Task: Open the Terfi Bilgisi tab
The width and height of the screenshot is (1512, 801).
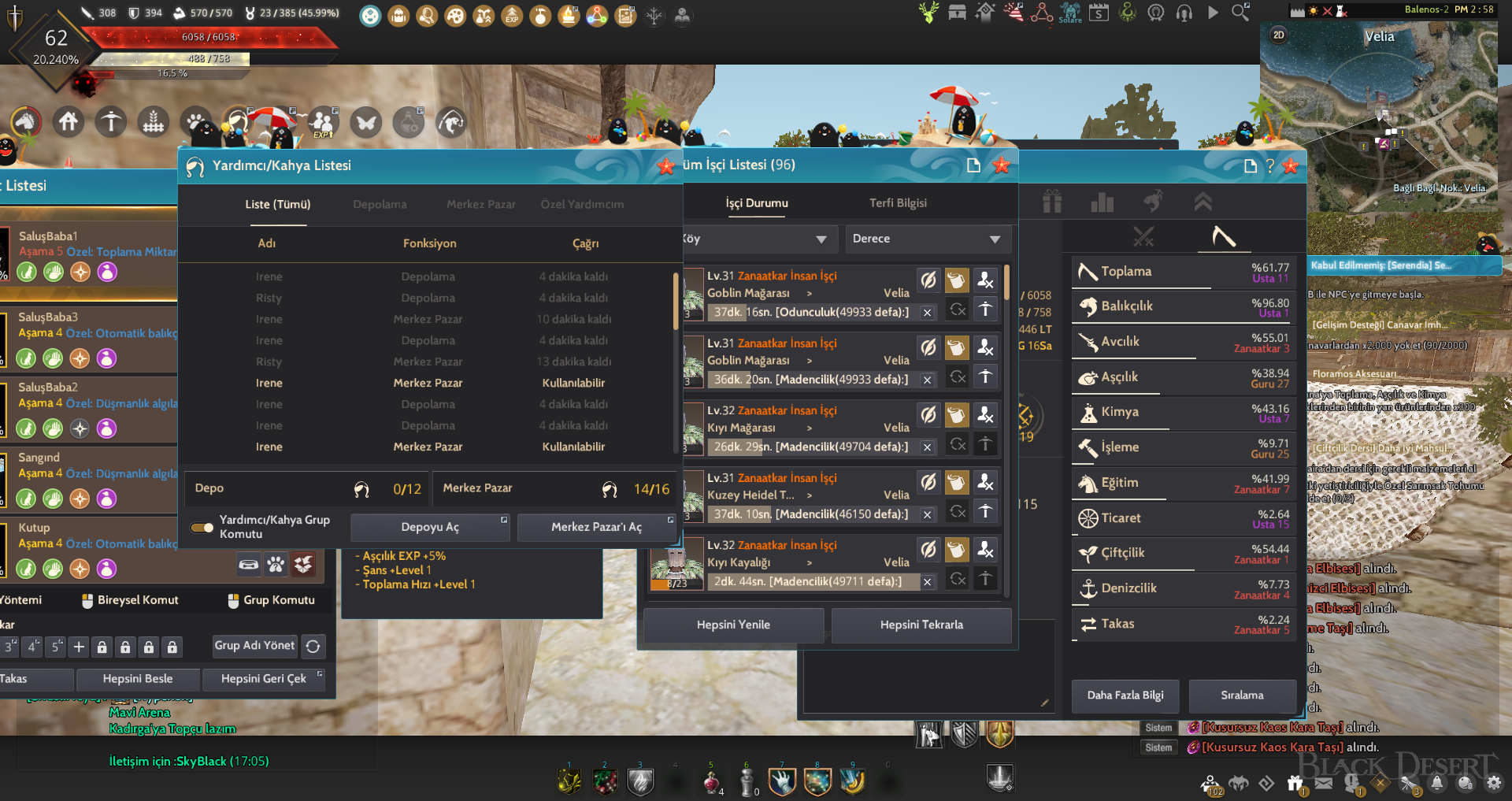Action: coord(898,203)
